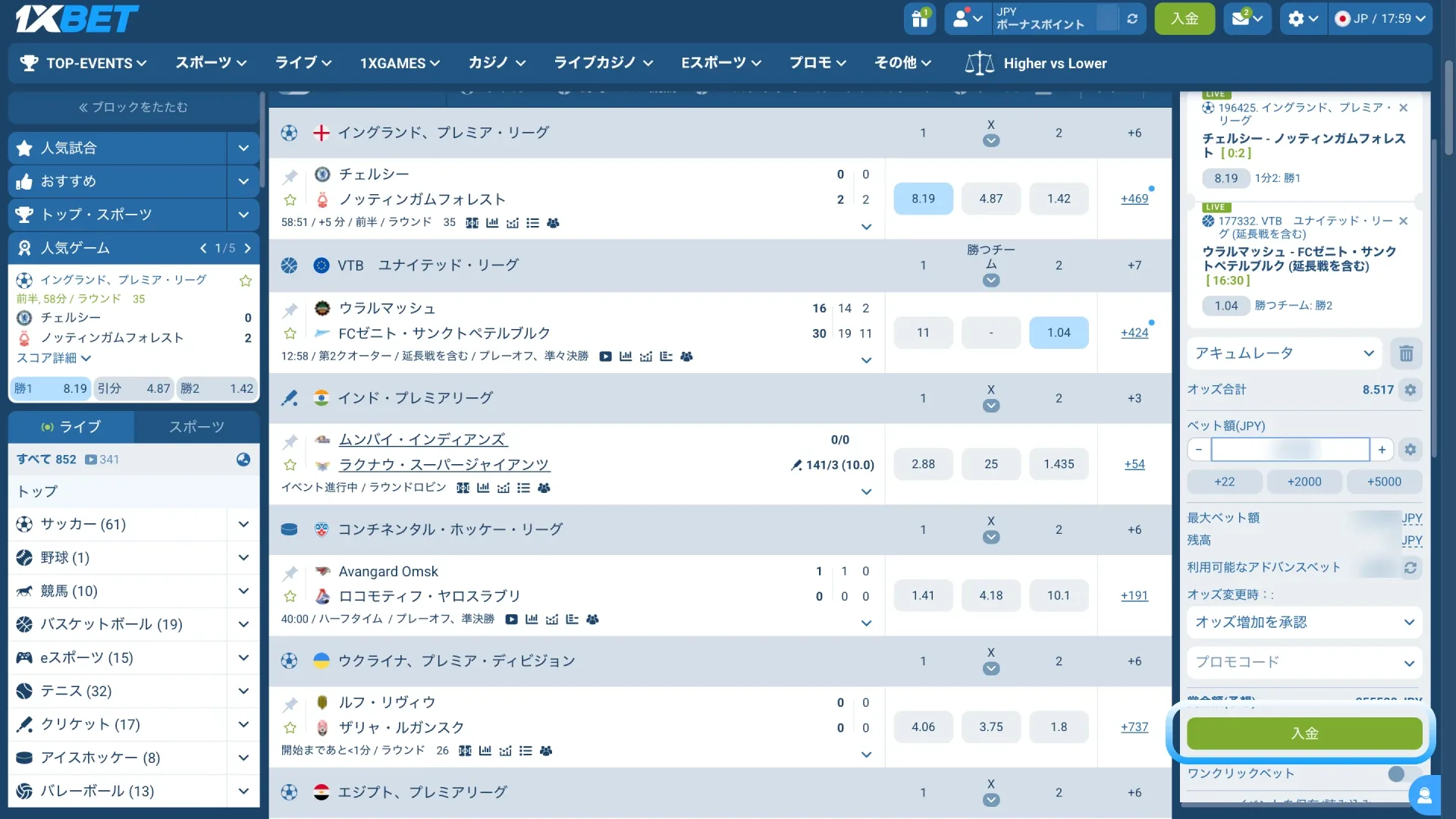Open the messages envelope icon
Viewport: 1456px width, 819px height.
pyautogui.click(x=1247, y=18)
